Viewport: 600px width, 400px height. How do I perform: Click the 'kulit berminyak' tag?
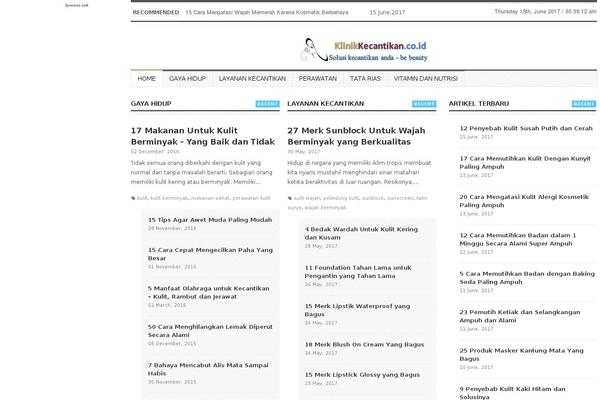pos(169,198)
